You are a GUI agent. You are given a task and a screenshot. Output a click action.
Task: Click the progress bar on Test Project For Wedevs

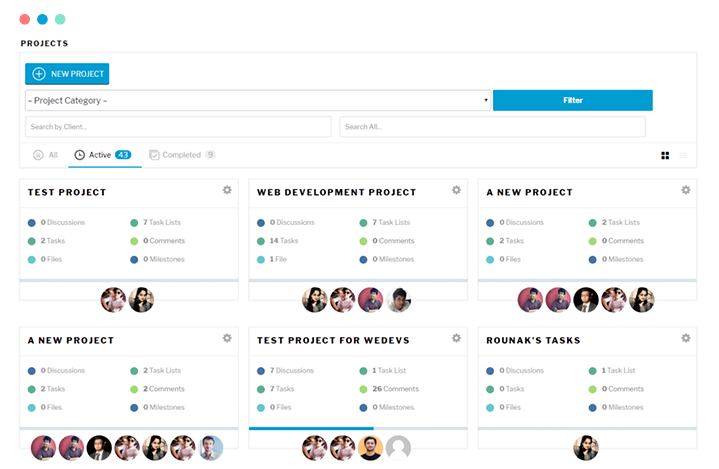pyautogui.click(x=358, y=429)
